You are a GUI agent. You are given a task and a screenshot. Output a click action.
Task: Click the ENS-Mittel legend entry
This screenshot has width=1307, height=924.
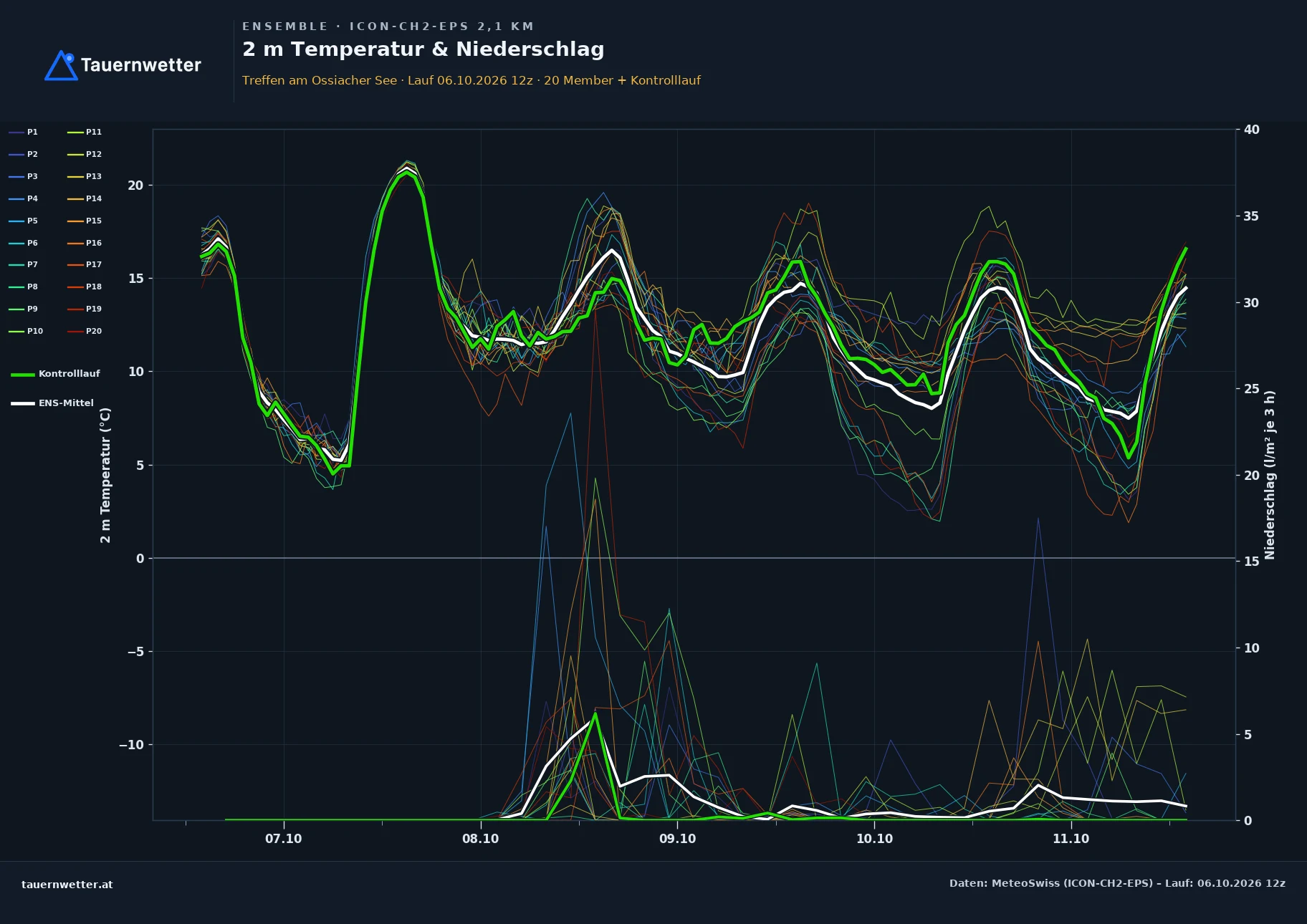pyautogui.click(x=52, y=403)
